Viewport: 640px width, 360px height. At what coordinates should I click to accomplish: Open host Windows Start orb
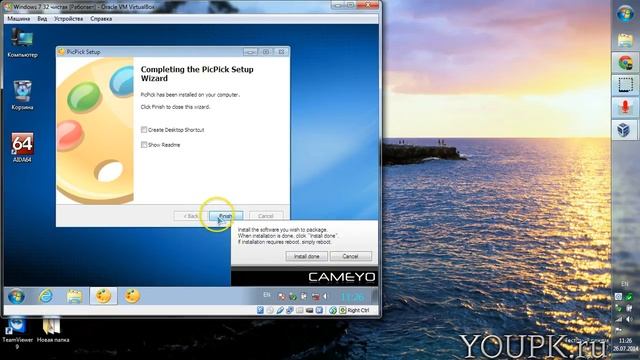click(x=625, y=15)
